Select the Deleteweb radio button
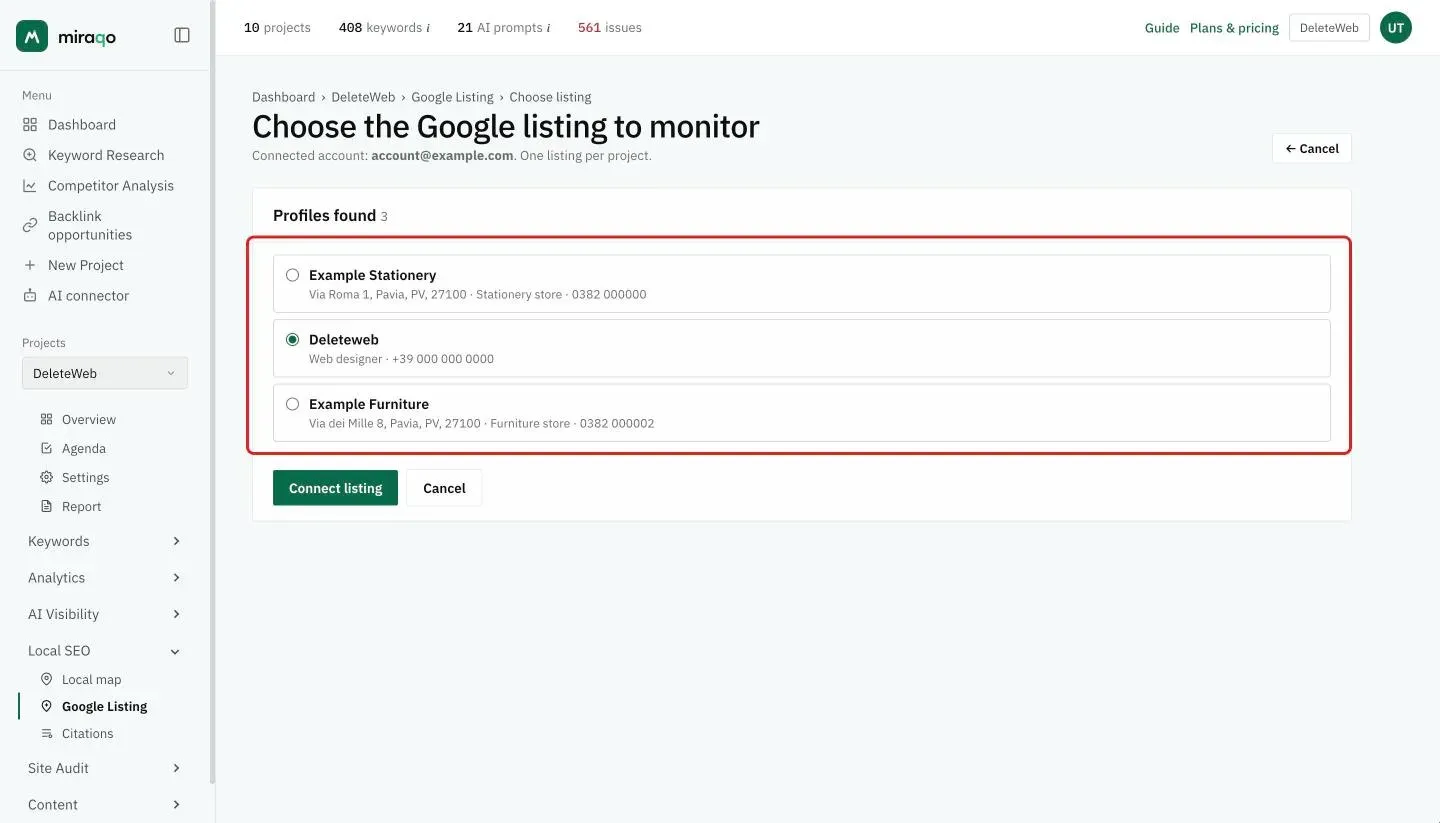 click(293, 340)
